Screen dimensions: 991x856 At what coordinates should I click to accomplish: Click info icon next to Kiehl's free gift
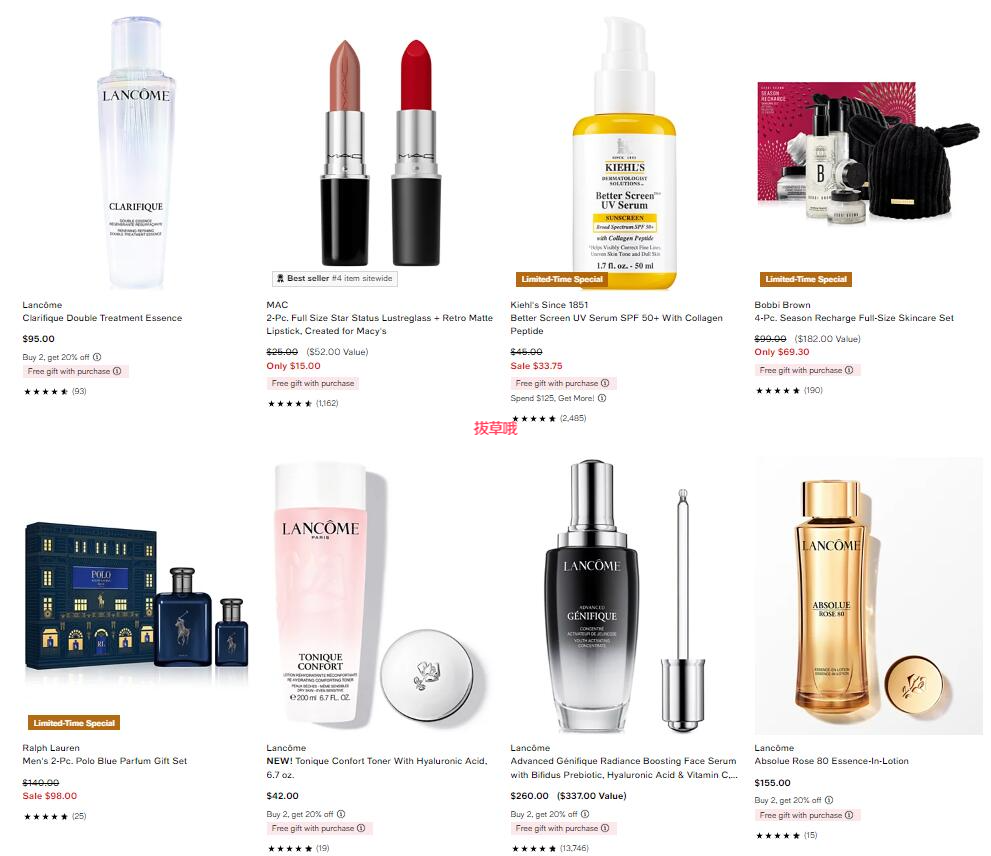605,383
